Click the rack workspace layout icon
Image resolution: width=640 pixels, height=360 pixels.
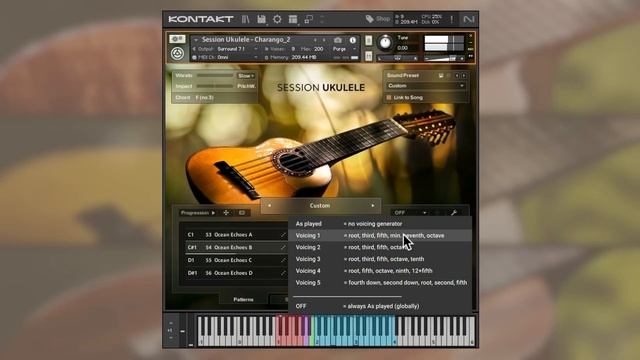(x=293, y=19)
